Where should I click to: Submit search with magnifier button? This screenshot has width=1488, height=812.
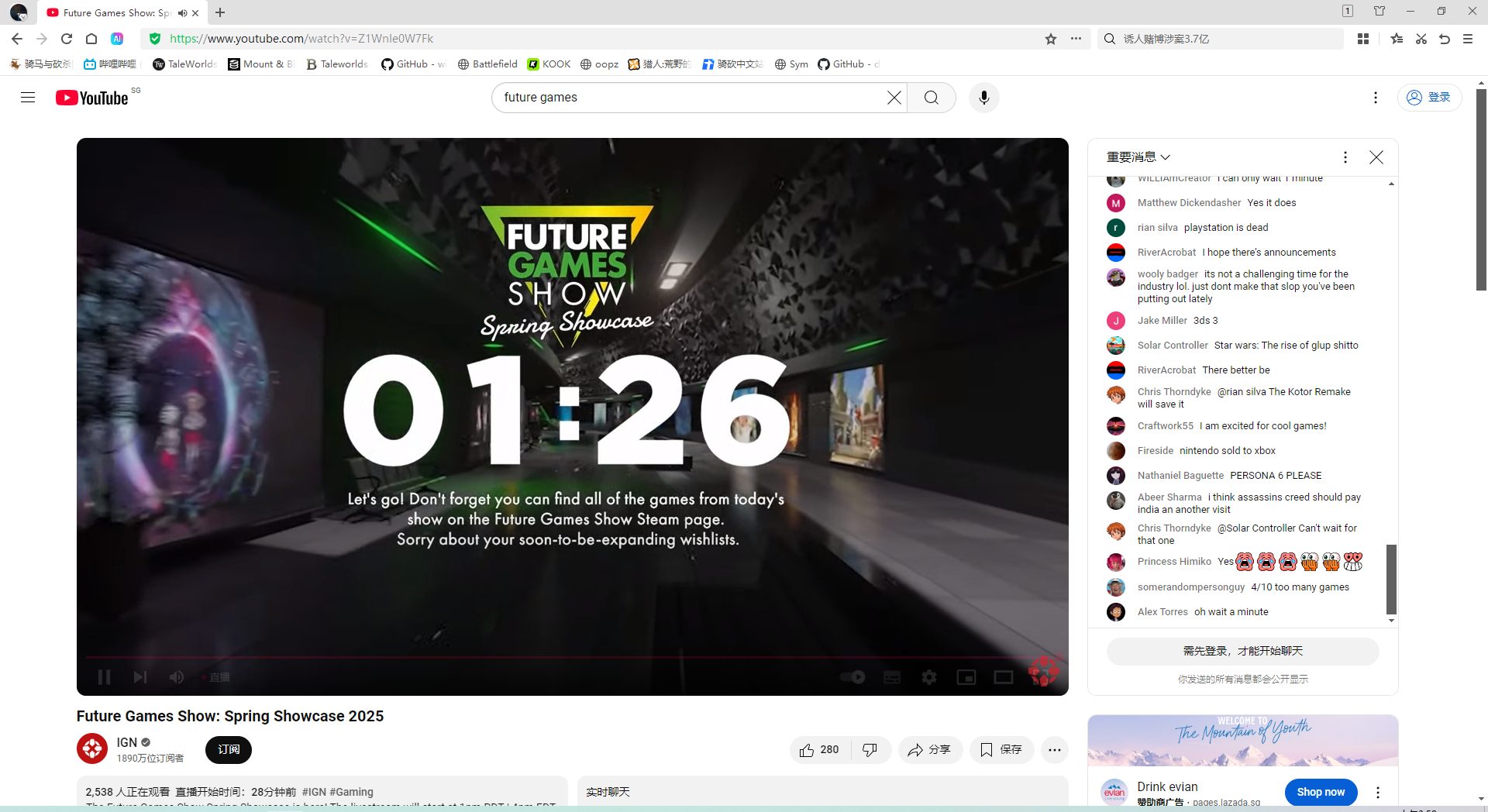coord(932,98)
